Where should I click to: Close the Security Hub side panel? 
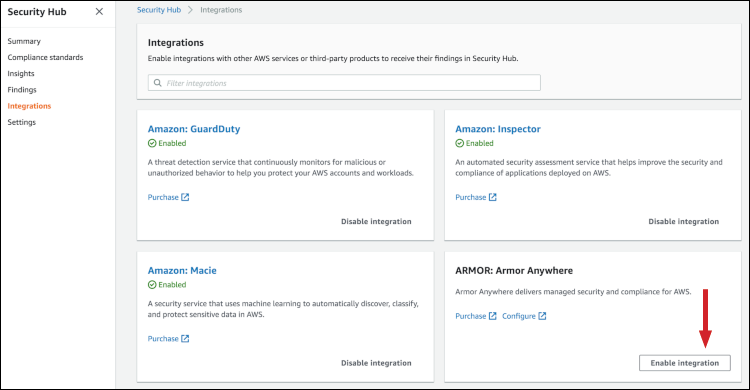pos(99,11)
